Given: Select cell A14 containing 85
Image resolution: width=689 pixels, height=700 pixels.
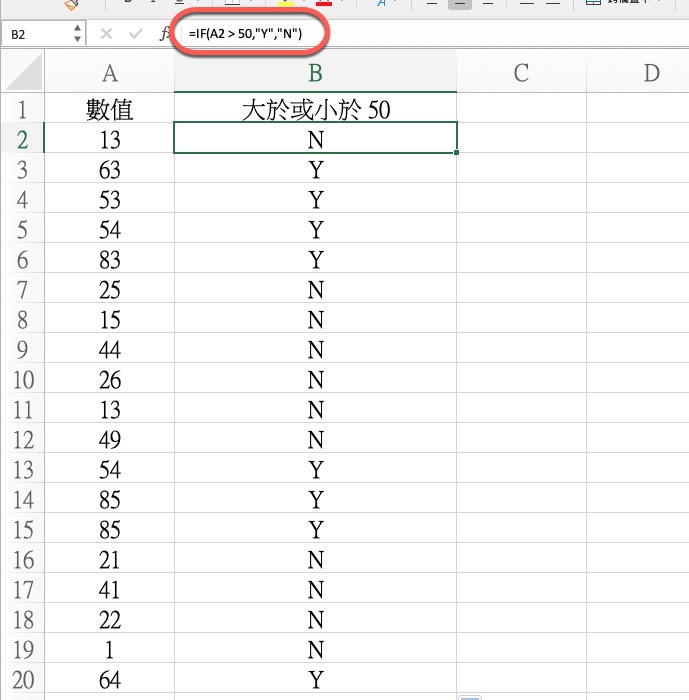Looking at the screenshot, I should [x=109, y=499].
